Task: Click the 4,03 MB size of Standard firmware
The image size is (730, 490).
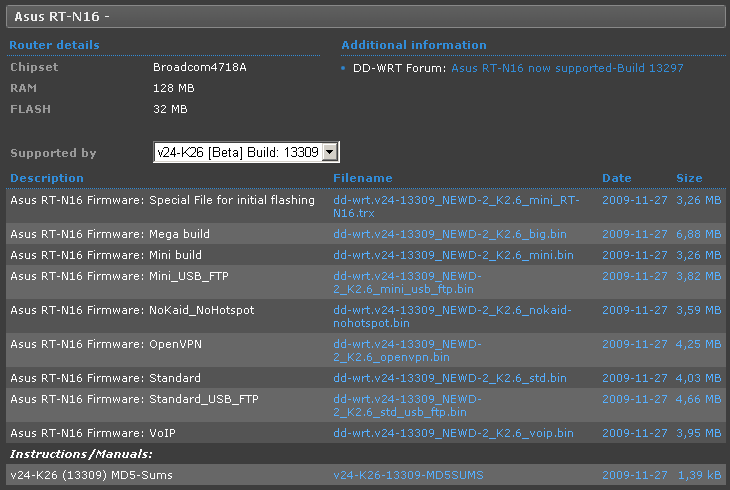Action: point(699,378)
